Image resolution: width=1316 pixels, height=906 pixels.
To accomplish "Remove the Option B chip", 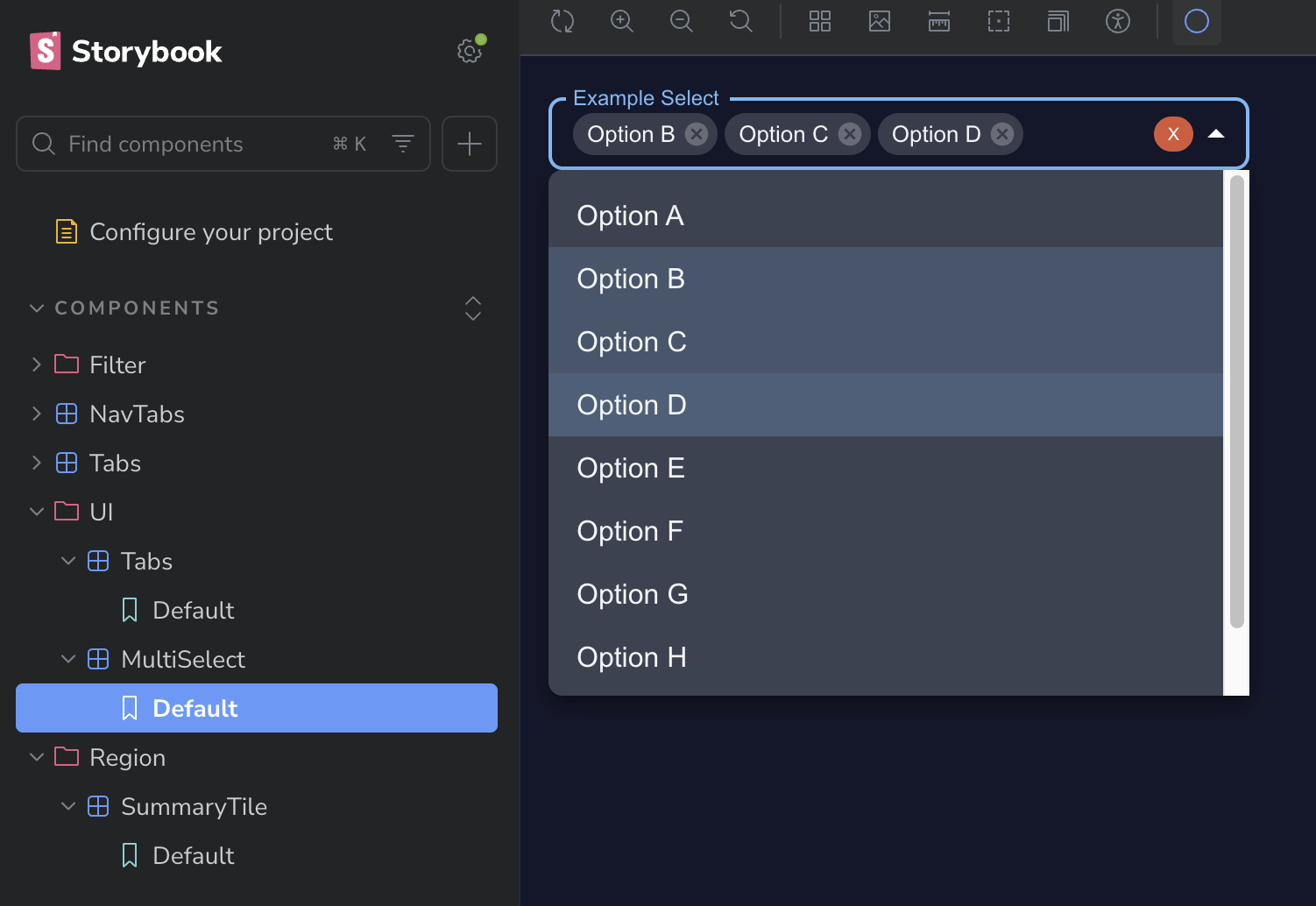I will coord(697,134).
